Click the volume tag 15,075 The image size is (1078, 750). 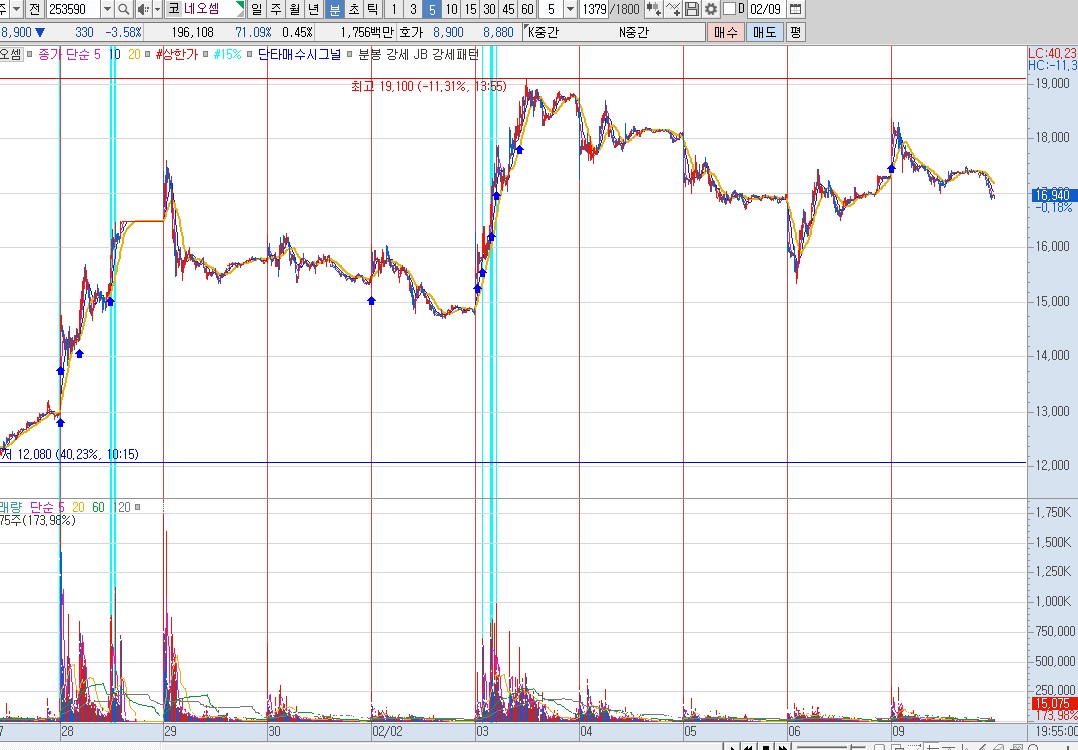pyautogui.click(x=1053, y=704)
